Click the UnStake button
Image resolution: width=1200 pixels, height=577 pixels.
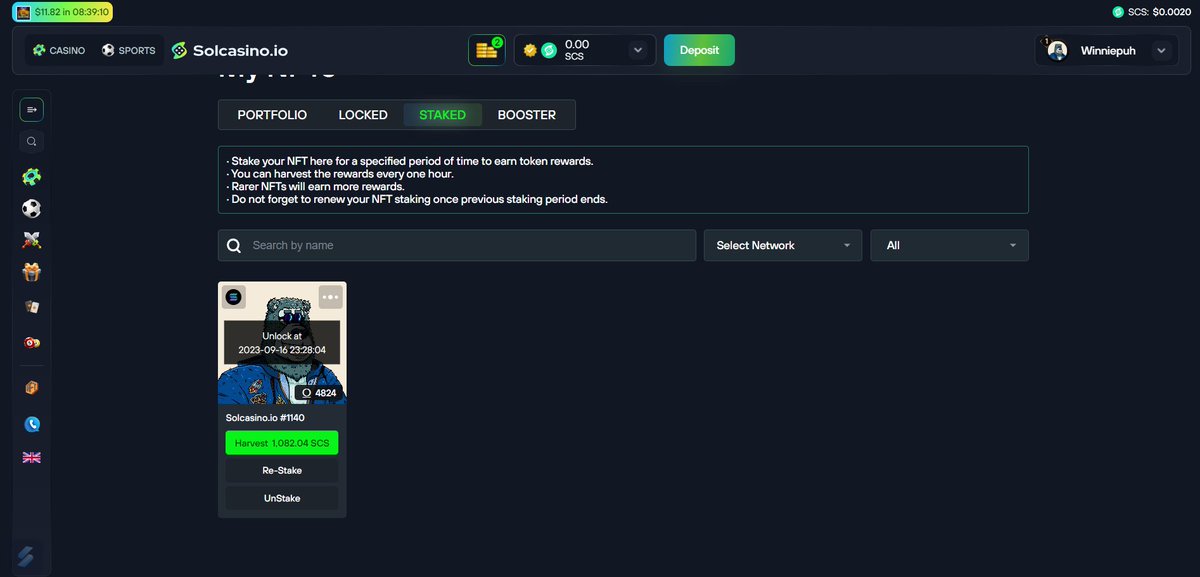coord(282,498)
